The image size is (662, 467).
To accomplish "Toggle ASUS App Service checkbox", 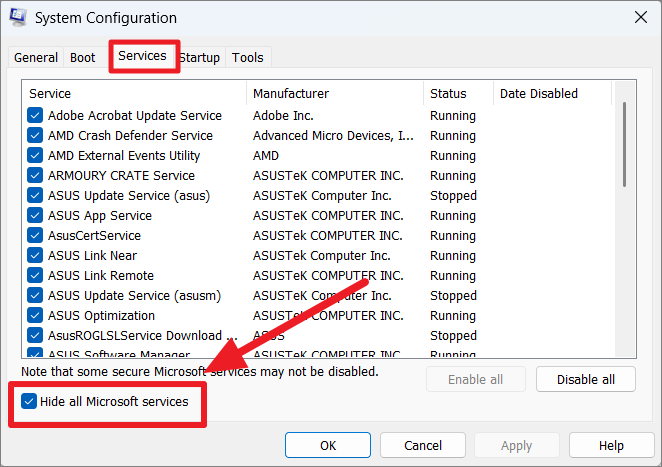I will pyautogui.click(x=35, y=215).
